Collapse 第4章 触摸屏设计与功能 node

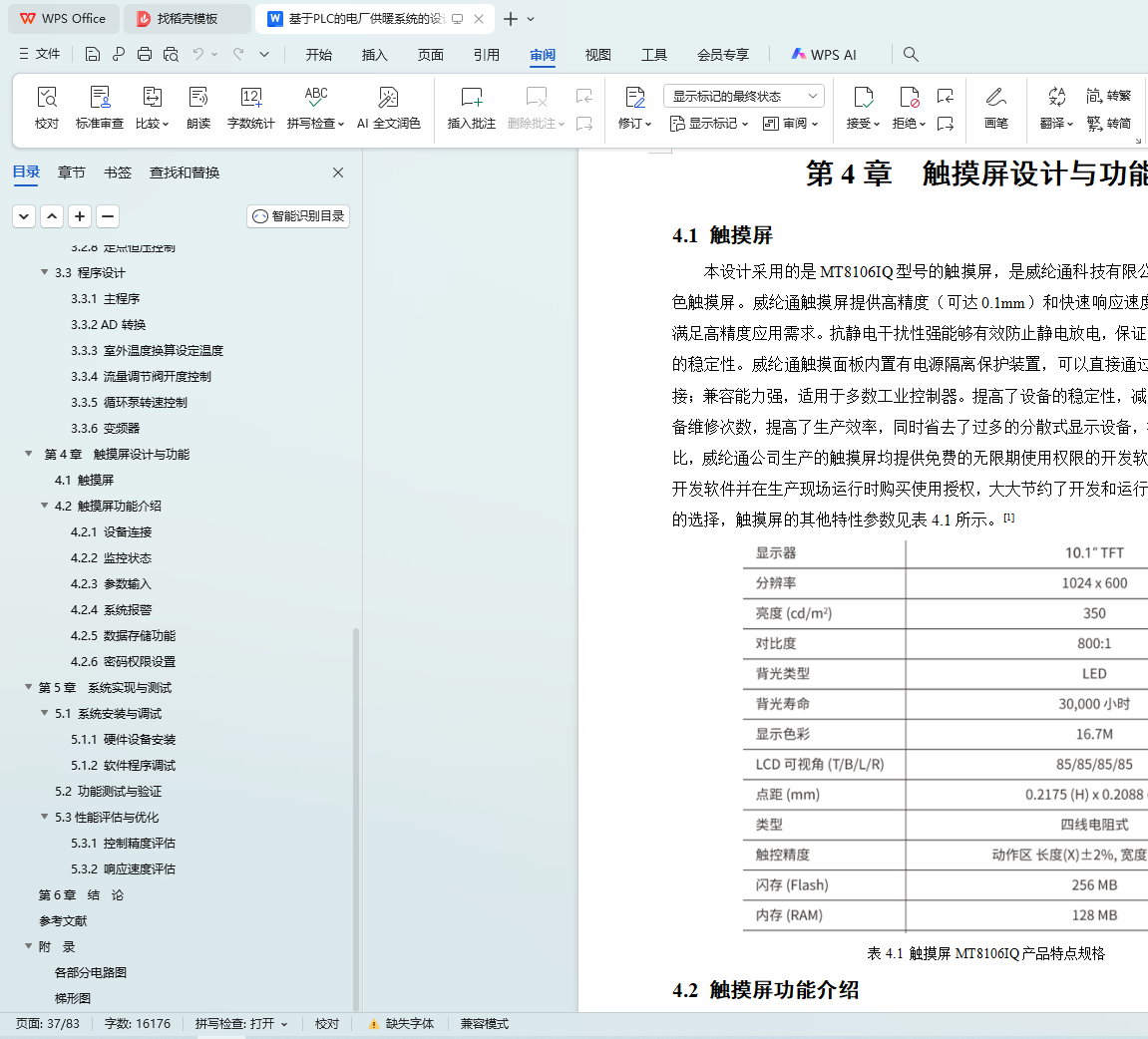coord(29,454)
